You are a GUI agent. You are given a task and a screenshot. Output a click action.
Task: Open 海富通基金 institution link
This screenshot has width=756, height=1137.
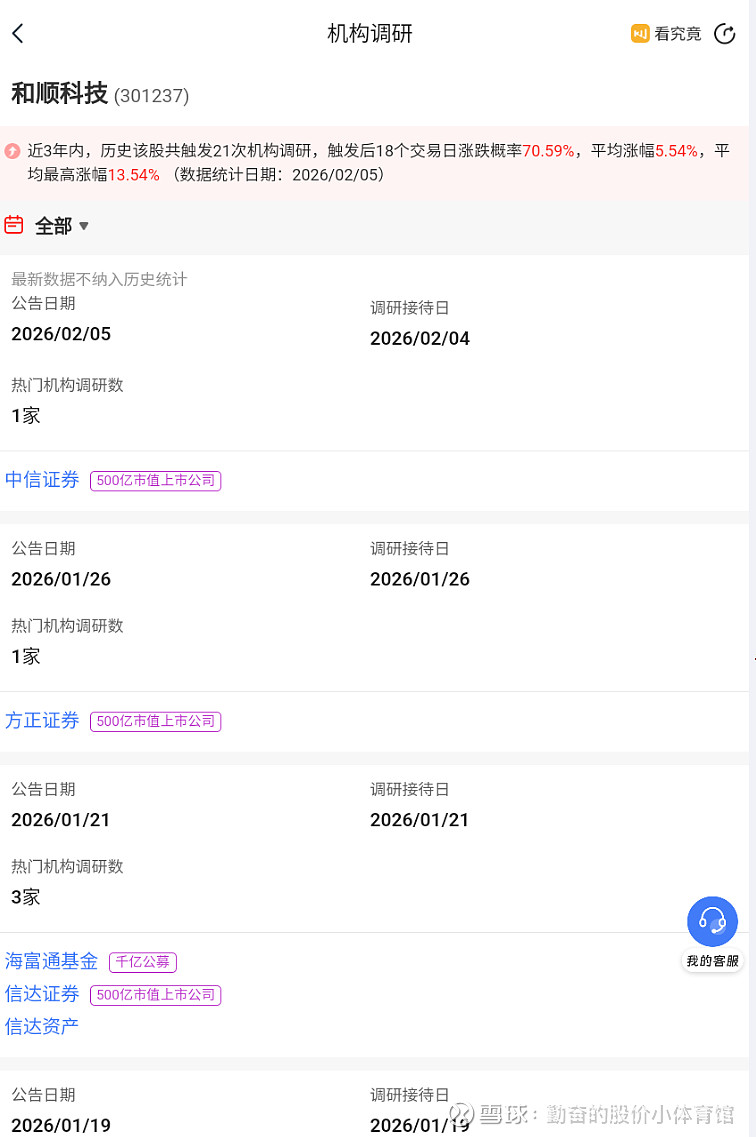click(x=52, y=962)
